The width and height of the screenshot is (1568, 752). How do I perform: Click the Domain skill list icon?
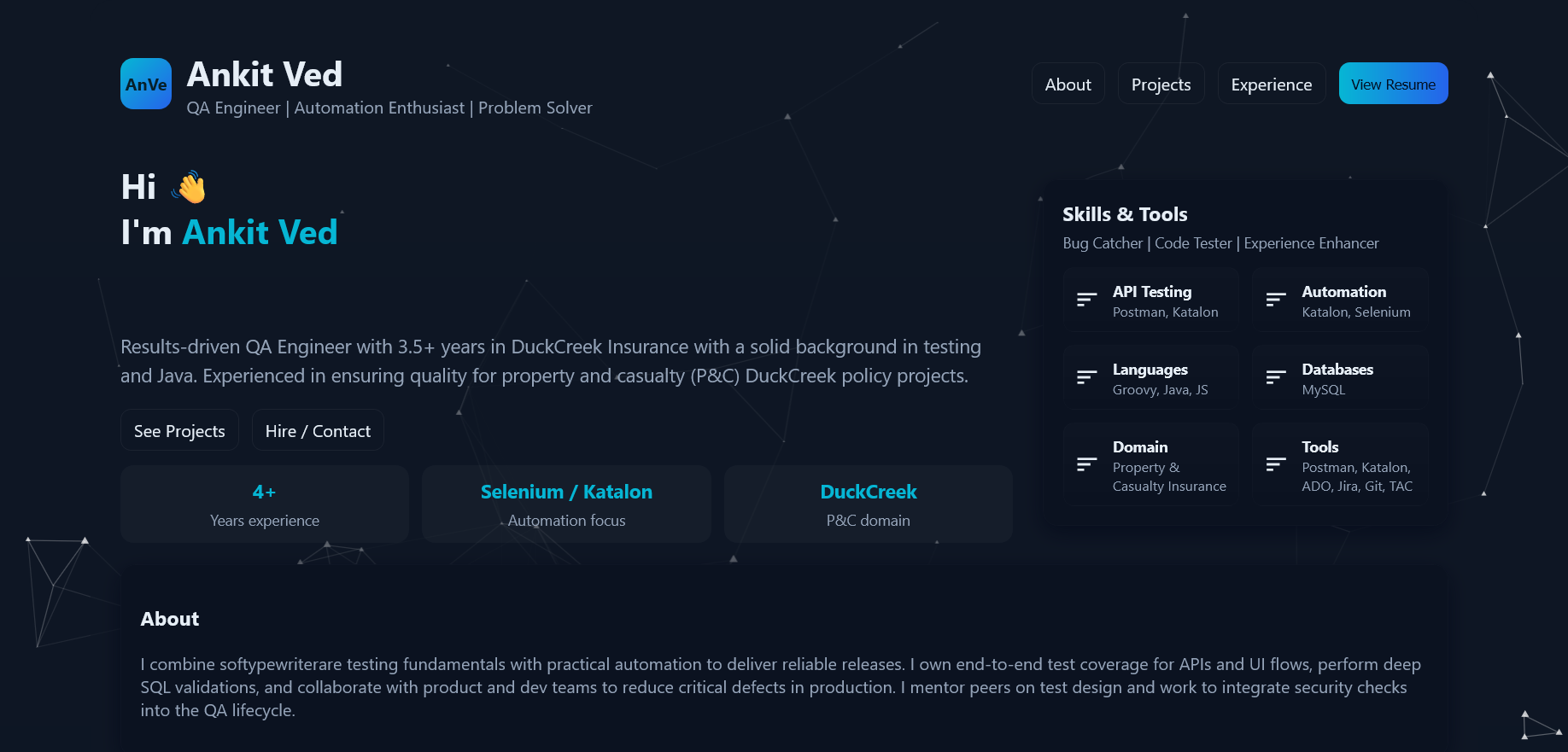tap(1086, 464)
